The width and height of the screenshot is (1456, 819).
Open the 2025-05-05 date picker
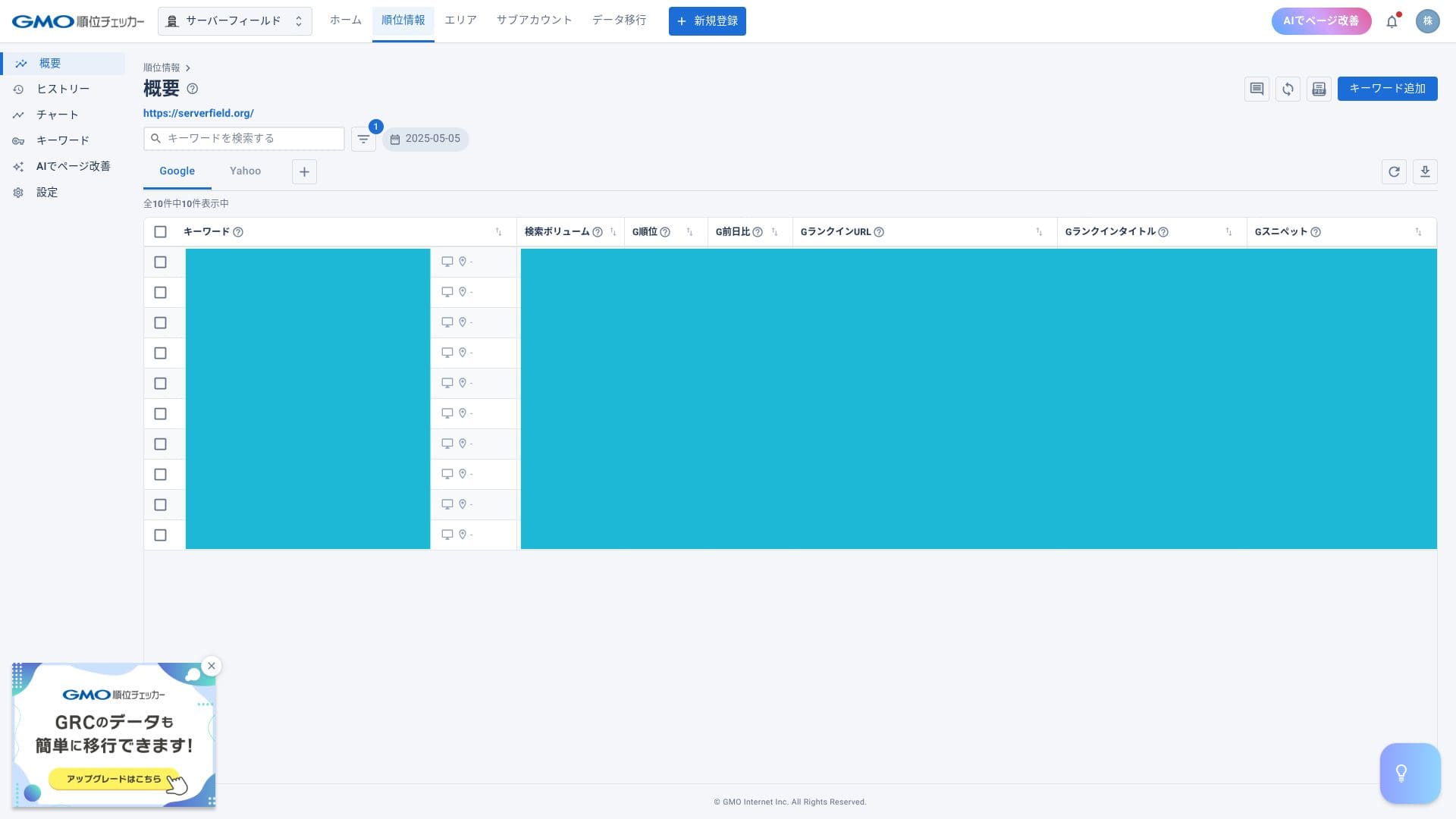click(425, 139)
